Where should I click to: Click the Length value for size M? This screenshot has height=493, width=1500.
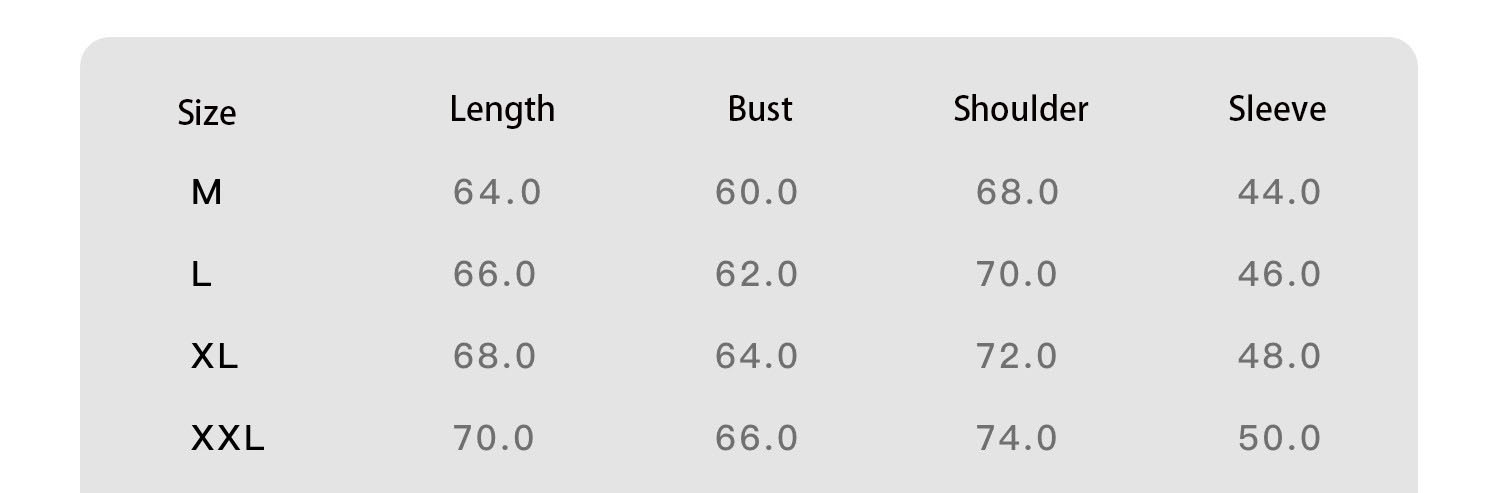[497, 191]
